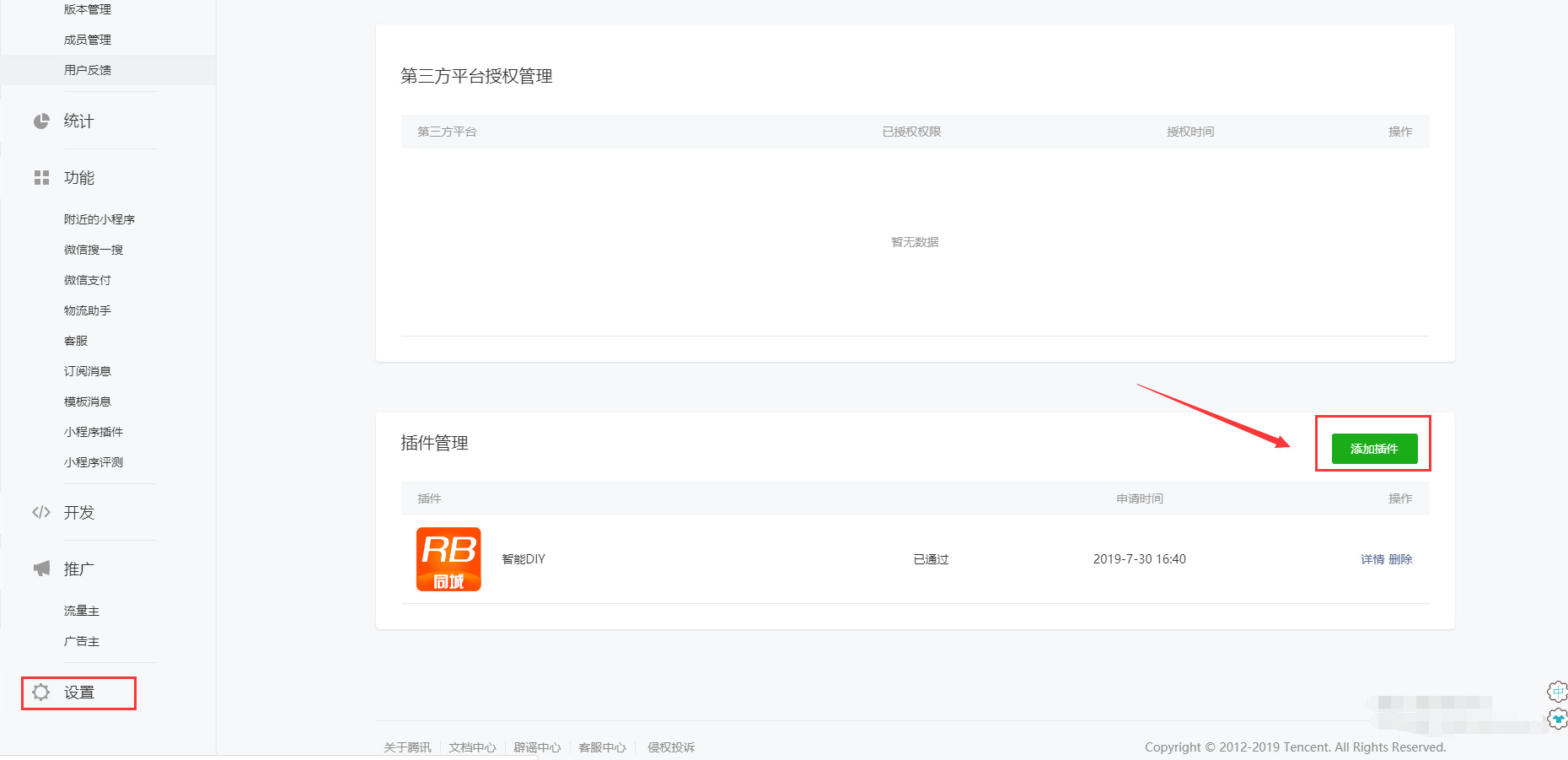Open 流量主 under 推广
This screenshot has height=760, width=1568.
[x=82, y=611]
